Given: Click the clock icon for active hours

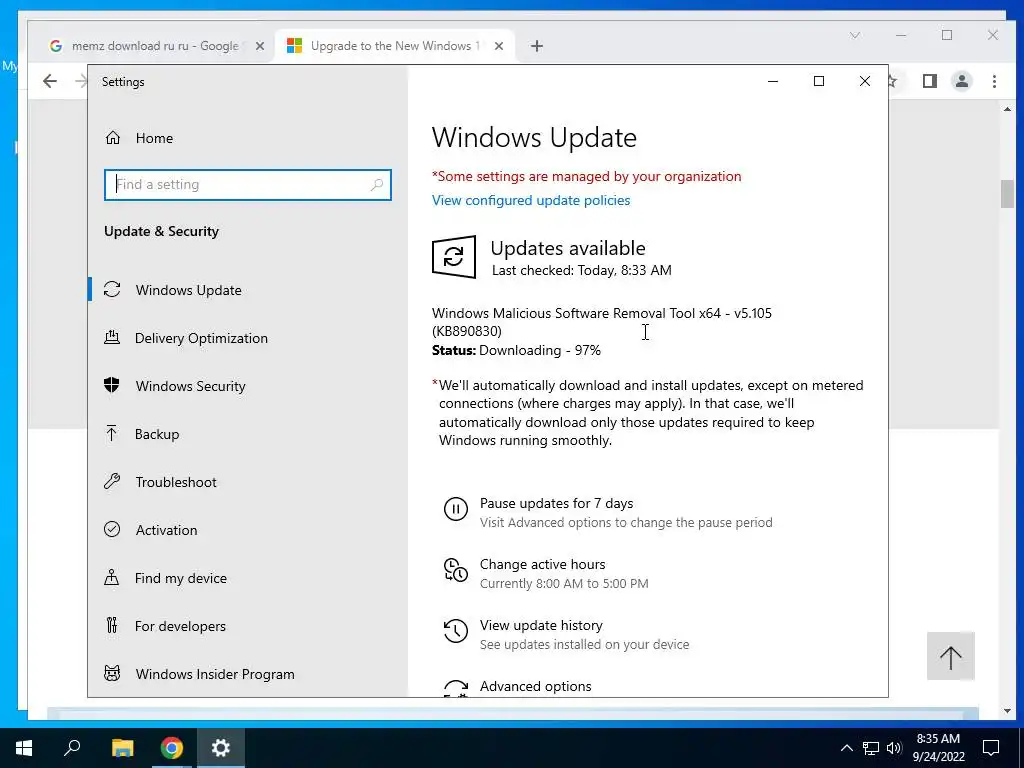Looking at the screenshot, I should tap(456, 569).
